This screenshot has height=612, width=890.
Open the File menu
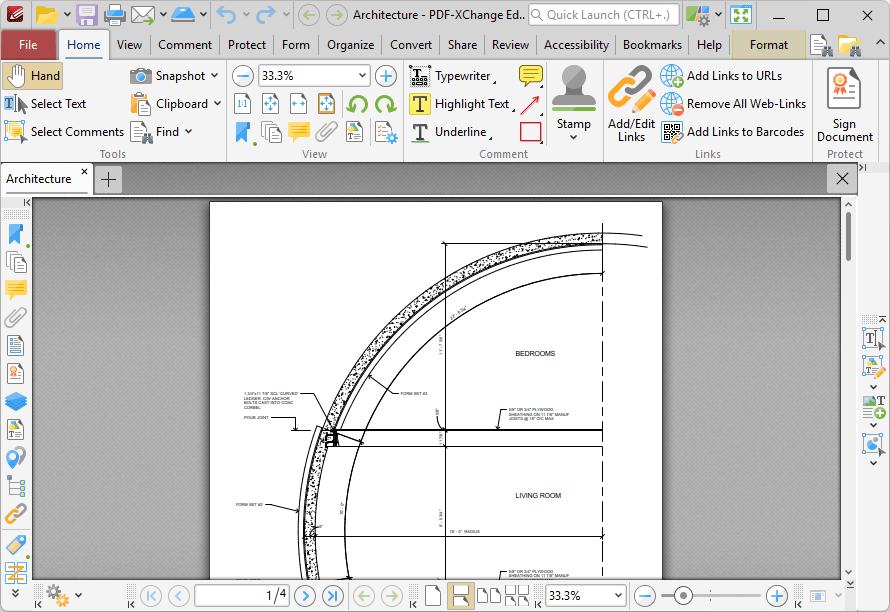pos(28,45)
